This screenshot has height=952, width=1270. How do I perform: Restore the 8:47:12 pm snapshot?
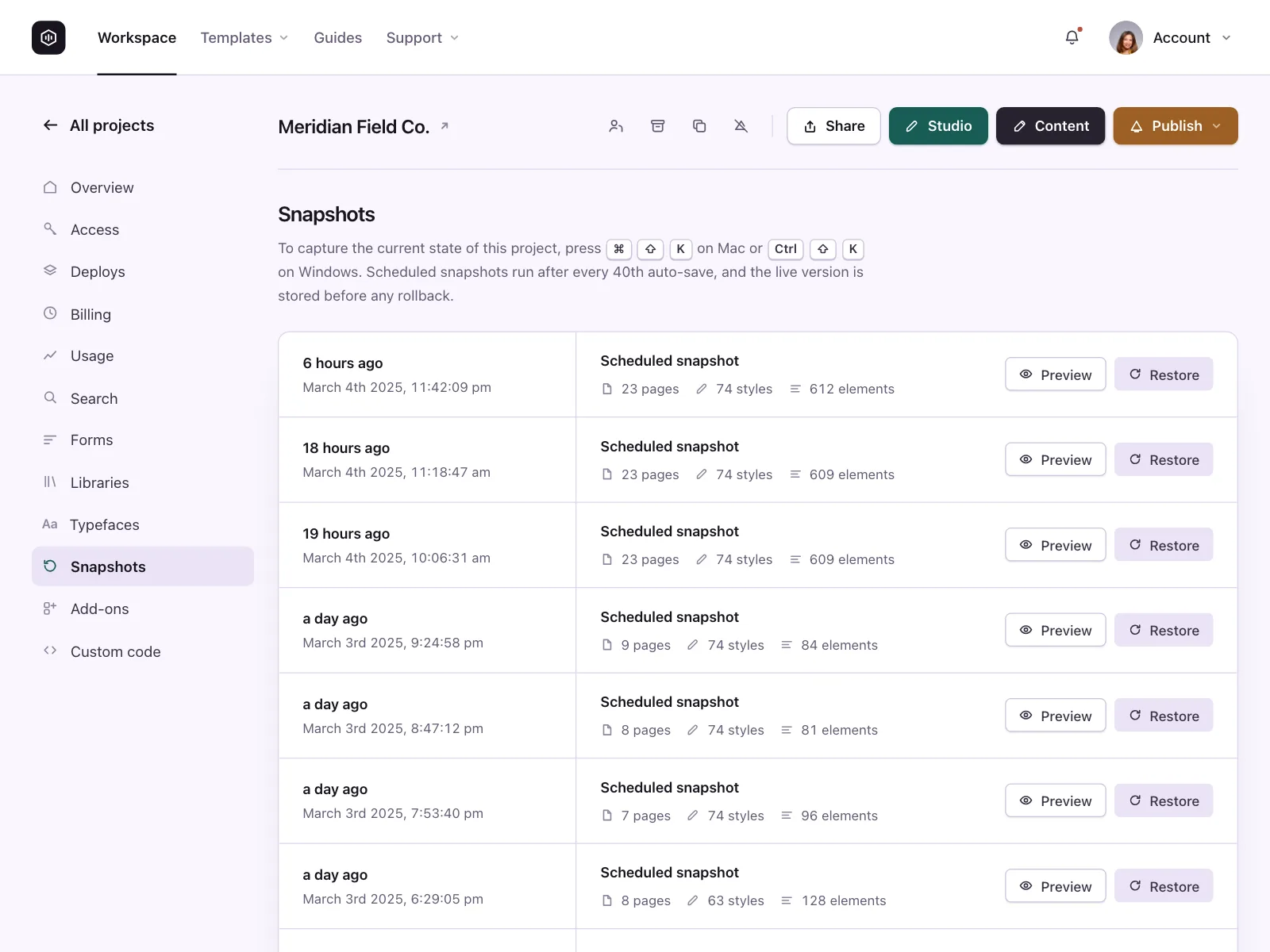click(x=1164, y=716)
